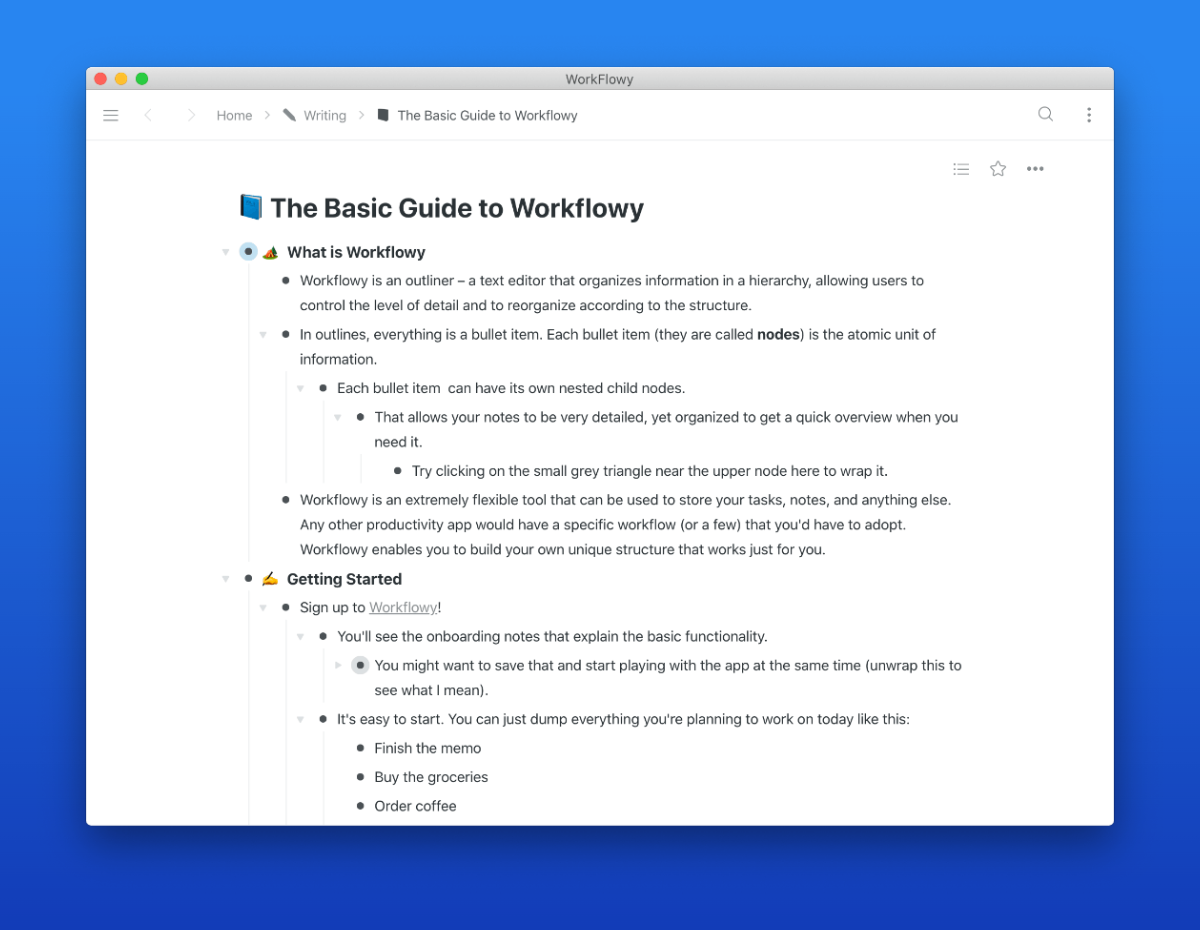Click the grey bullet of 'You might want to save'
Image resolution: width=1200 pixels, height=930 pixels.
point(360,665)
